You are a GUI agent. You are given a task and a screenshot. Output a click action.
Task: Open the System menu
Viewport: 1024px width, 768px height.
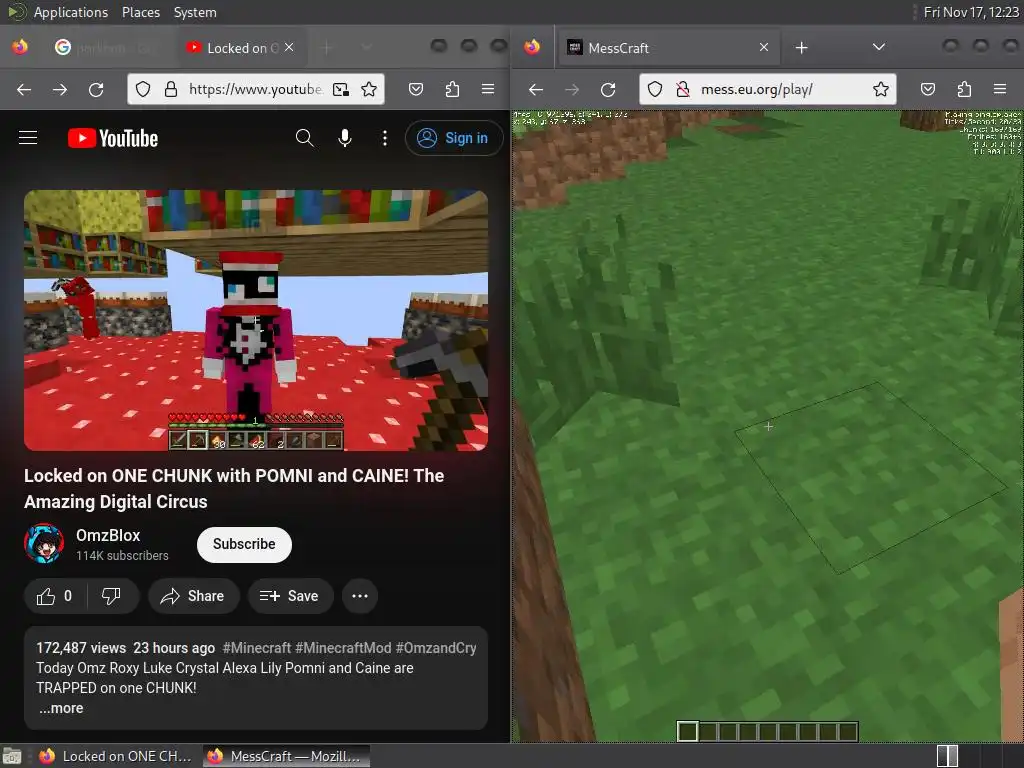coord(195,12)
